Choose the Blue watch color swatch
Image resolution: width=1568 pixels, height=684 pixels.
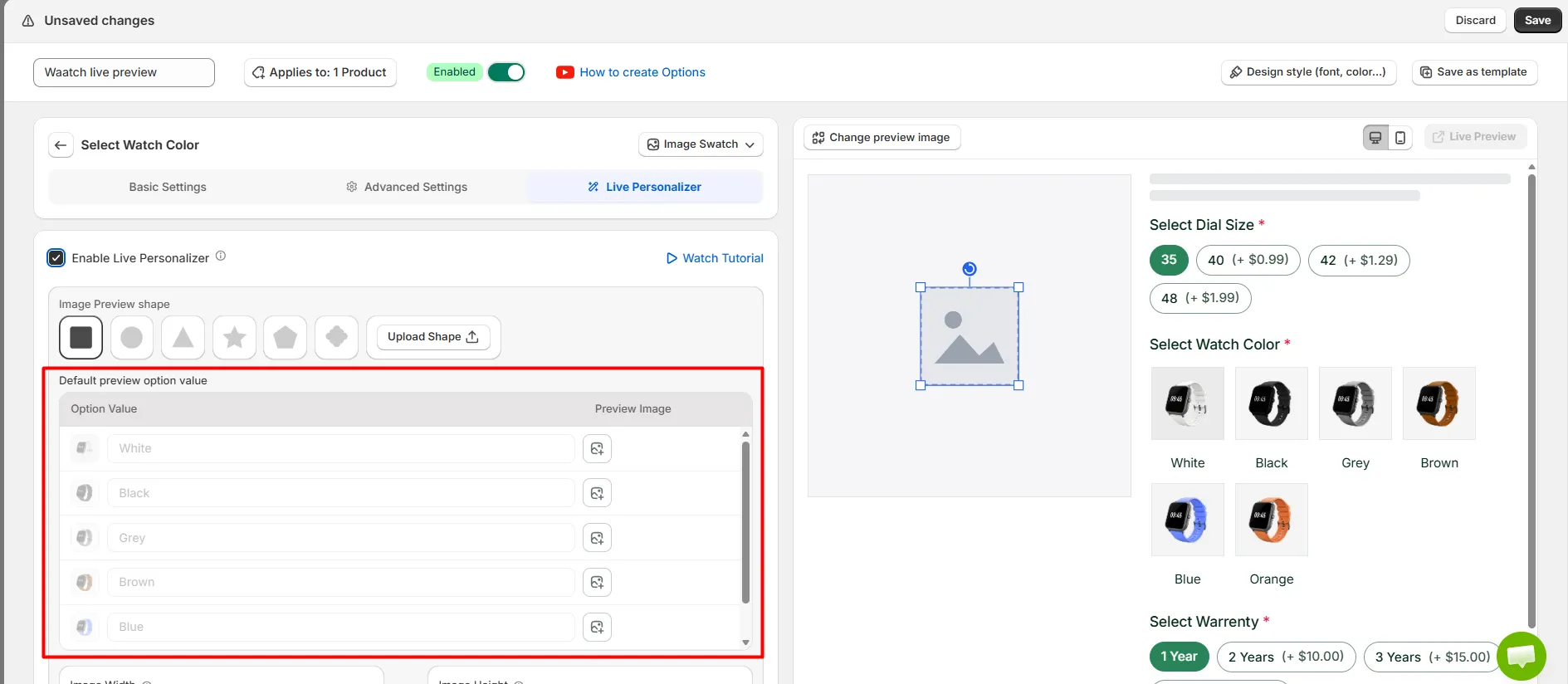(x=1187, y=520)
